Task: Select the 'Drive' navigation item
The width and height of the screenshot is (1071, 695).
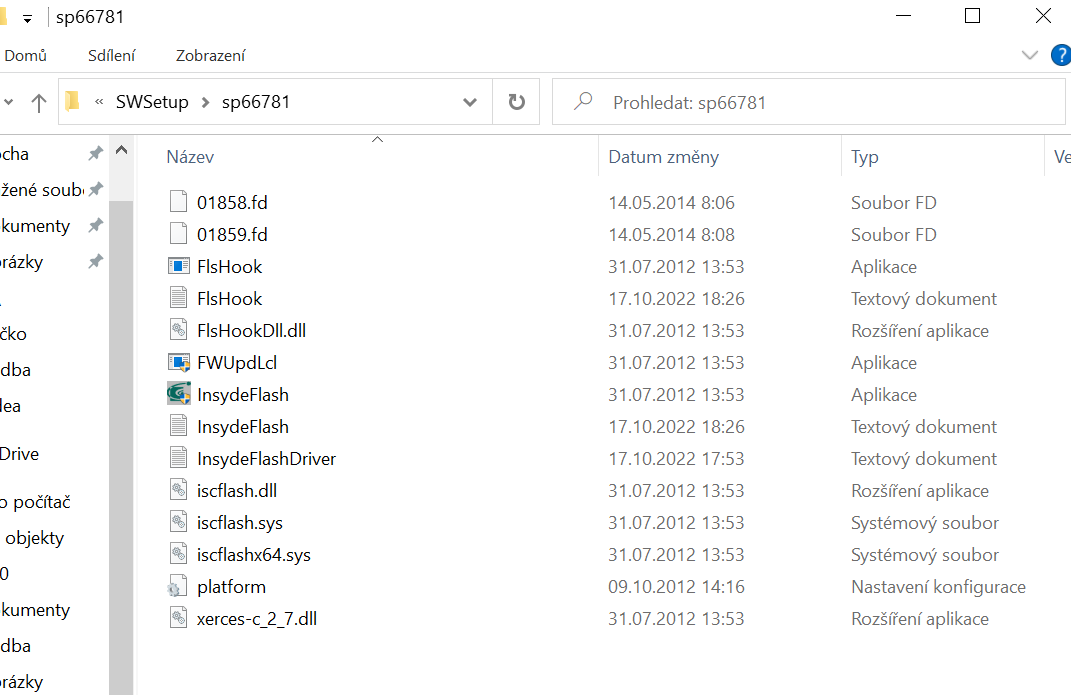Action: coord(20,453)
